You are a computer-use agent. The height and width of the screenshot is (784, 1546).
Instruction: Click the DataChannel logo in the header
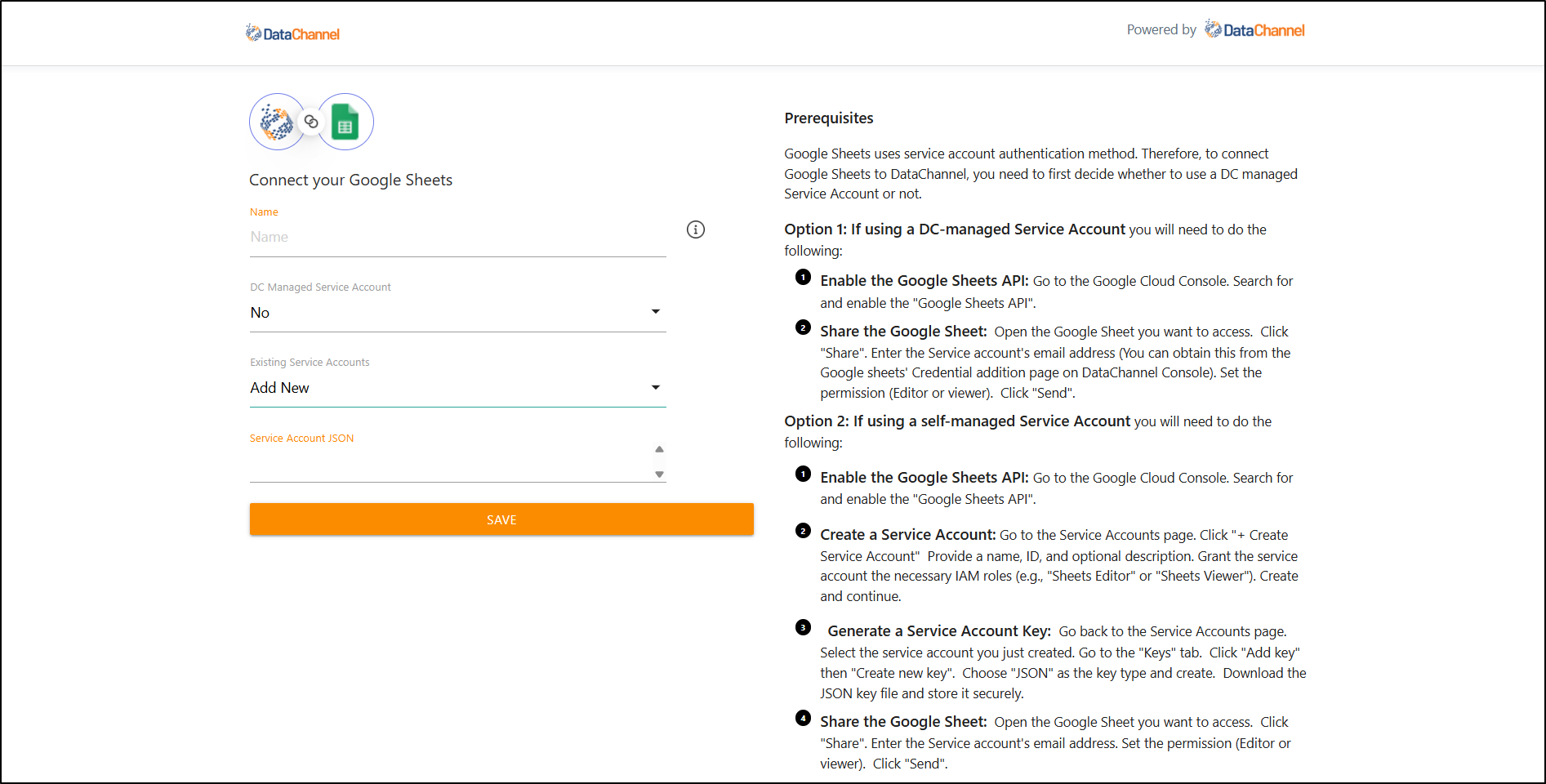[292, 33]
